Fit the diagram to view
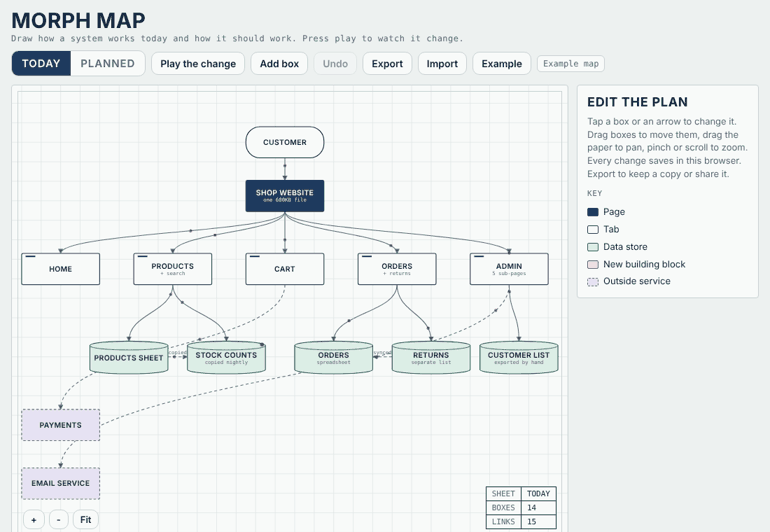Screen dimensions: 770x532 tap(85, 520)
